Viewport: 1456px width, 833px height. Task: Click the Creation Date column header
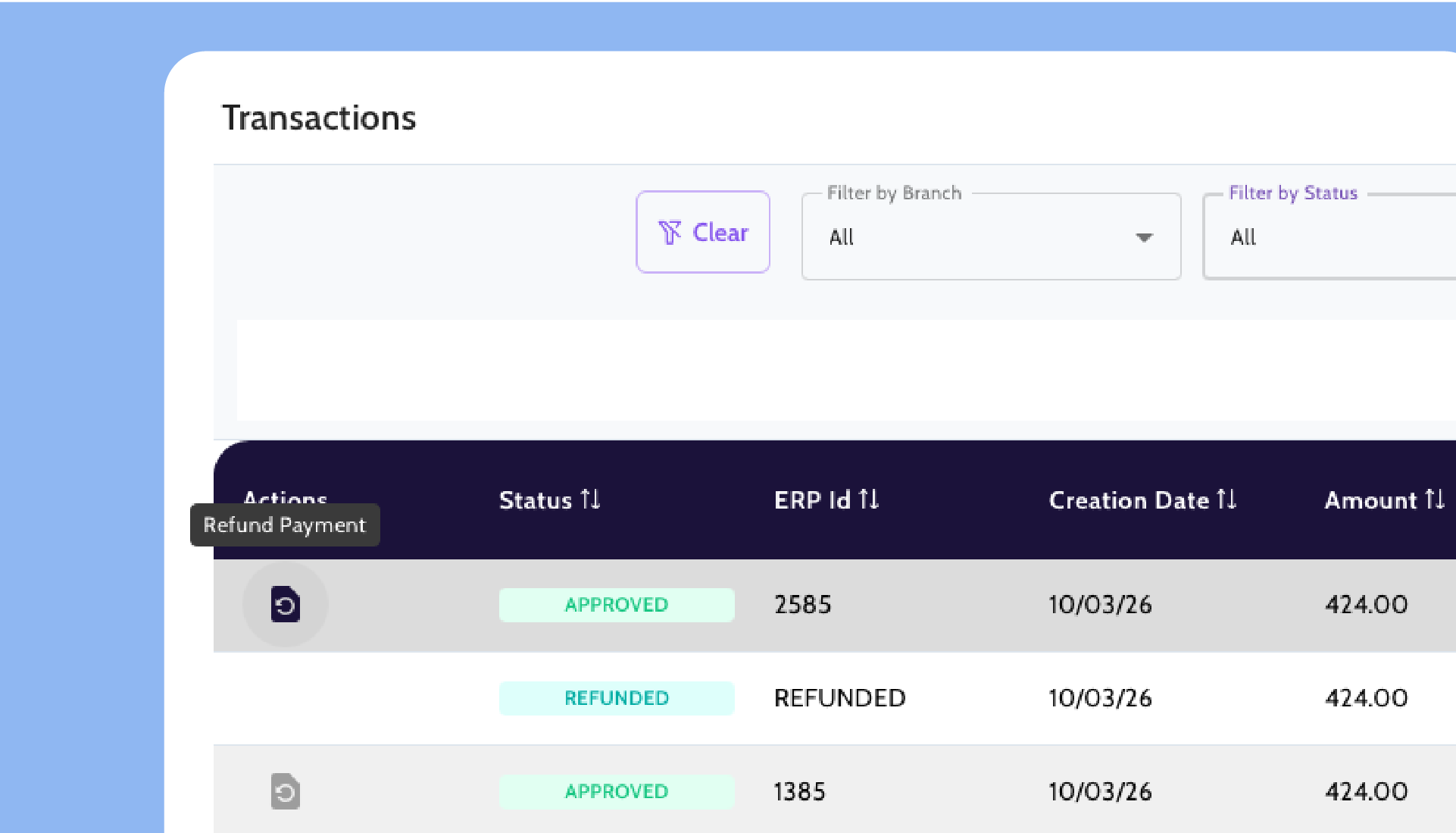coord(1128,500)
